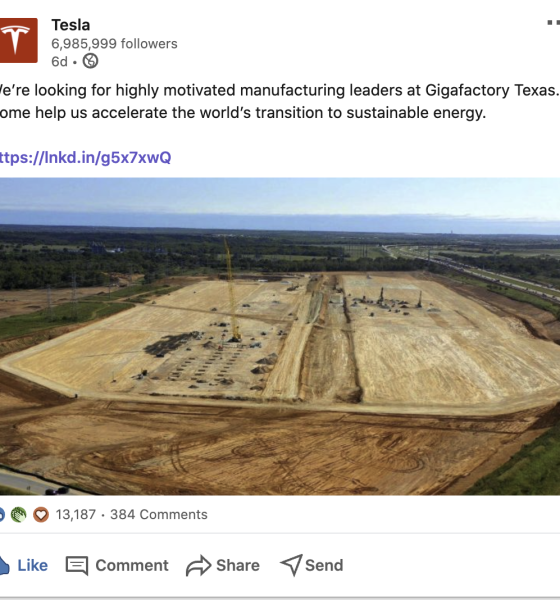Viewport: 560px width, 600px height.
Task: Open the lnkd.in/g5x7xwQ link
Action: click(x=85, y=158)
